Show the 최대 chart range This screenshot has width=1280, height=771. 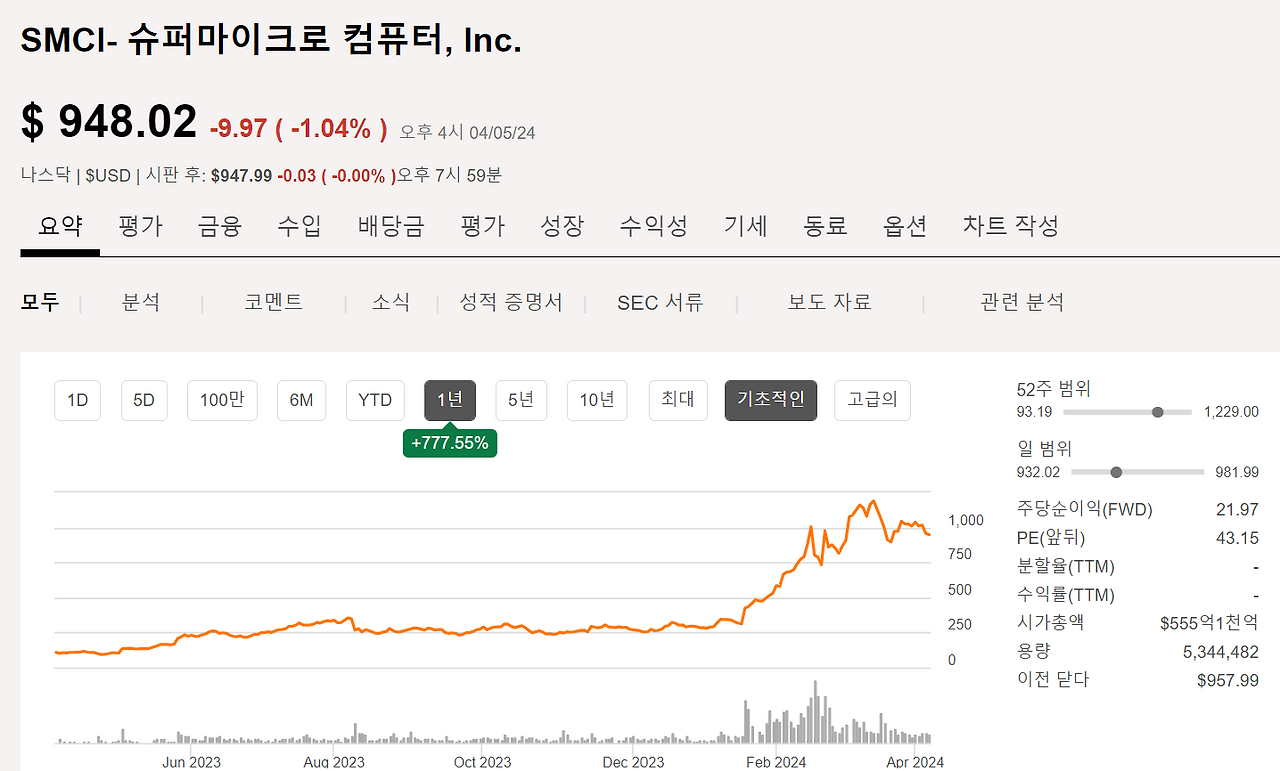point(678,401)
